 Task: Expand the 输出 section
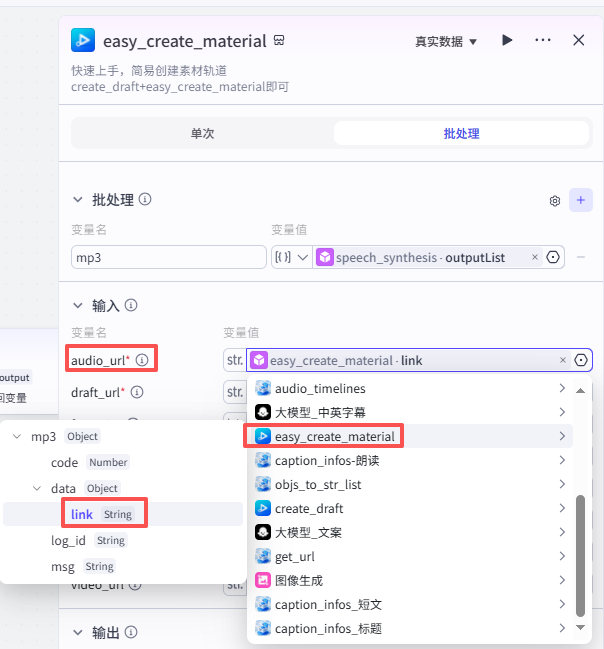tap(78, 633)
